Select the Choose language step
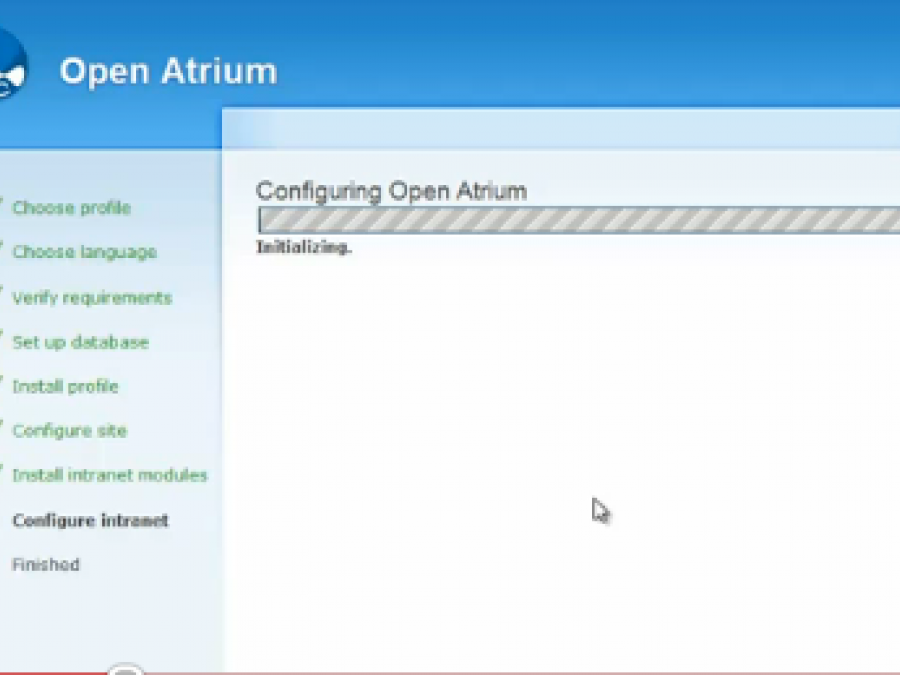 pos(84,252)
